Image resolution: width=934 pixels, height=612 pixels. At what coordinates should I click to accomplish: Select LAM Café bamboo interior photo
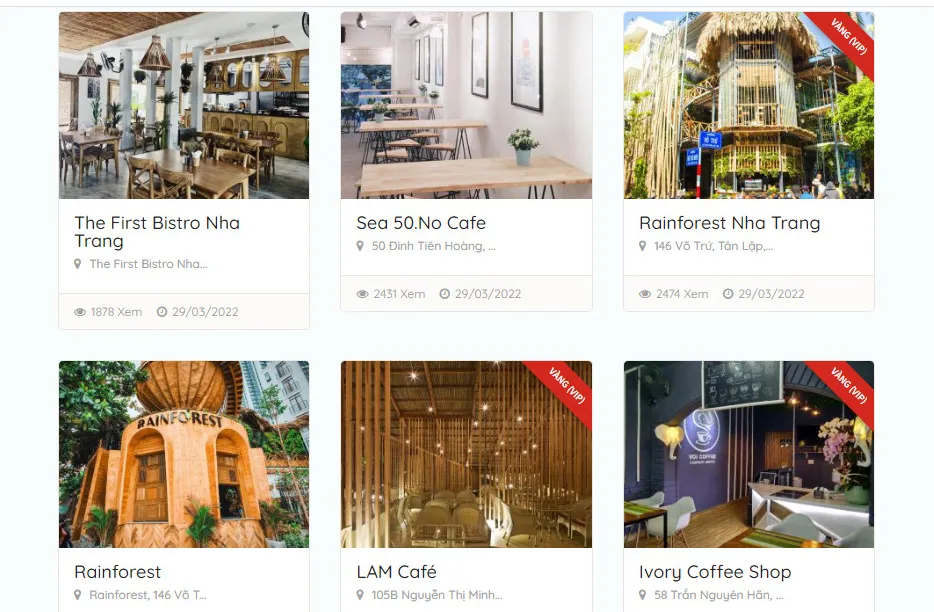tap(466, 455)
